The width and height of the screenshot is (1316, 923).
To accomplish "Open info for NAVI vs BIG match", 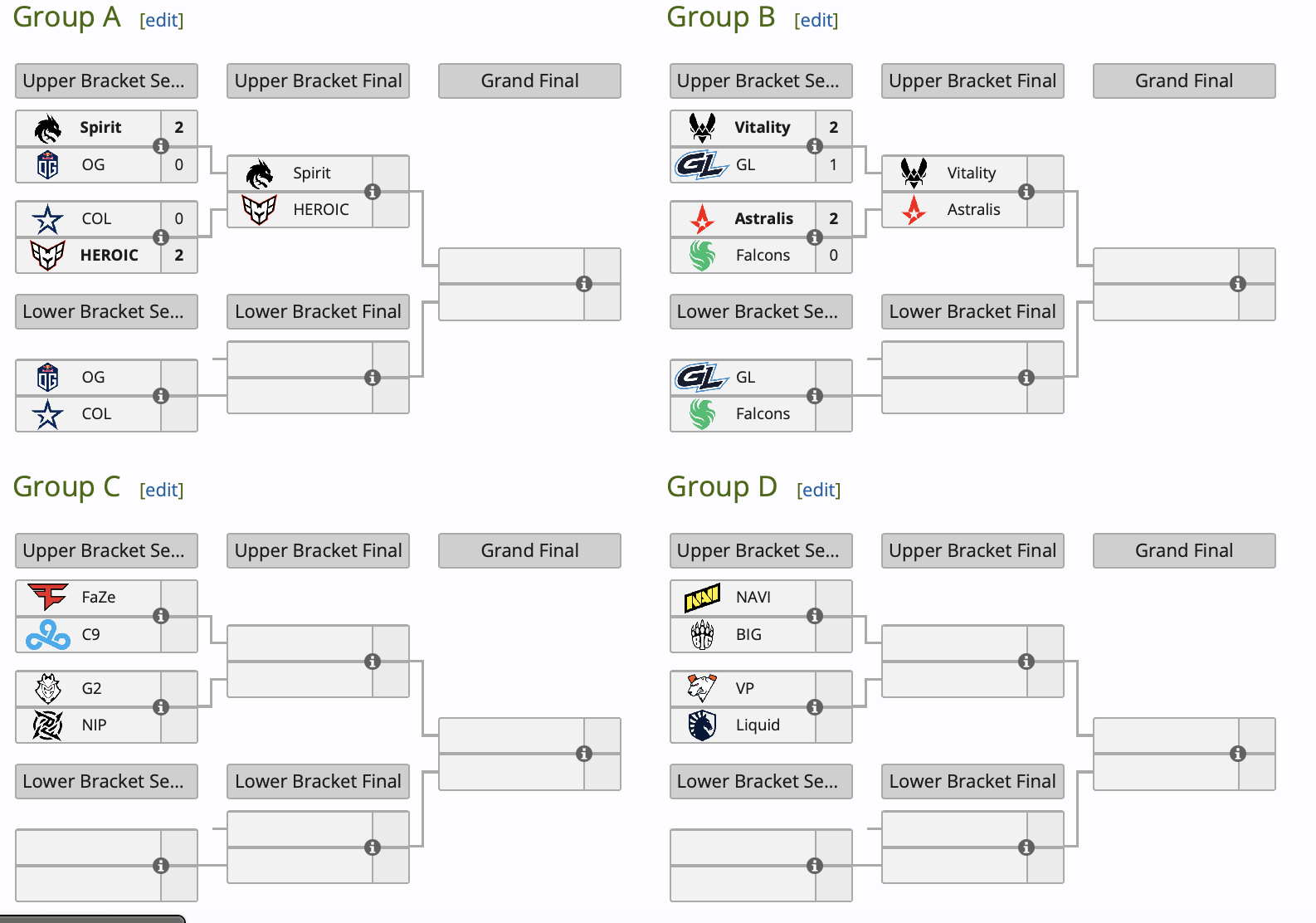I will [x=815, y=616].
